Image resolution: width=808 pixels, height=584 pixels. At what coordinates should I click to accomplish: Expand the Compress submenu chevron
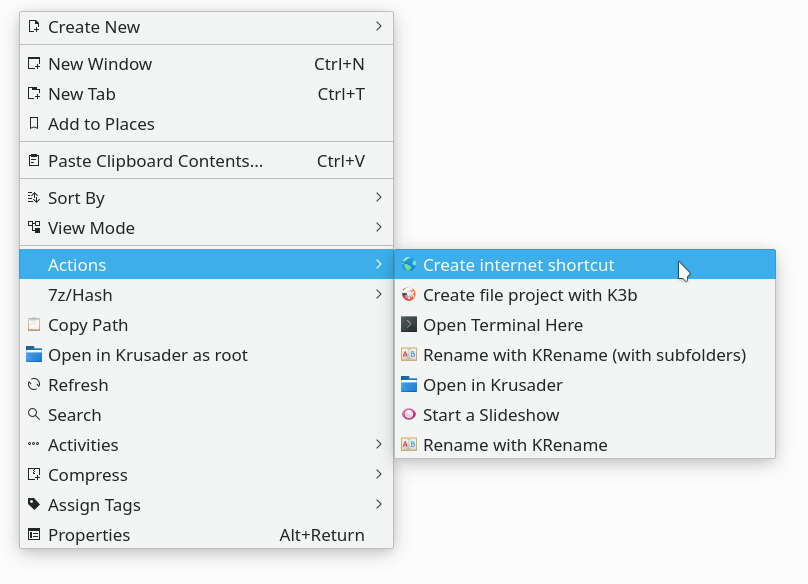point(379,474)
